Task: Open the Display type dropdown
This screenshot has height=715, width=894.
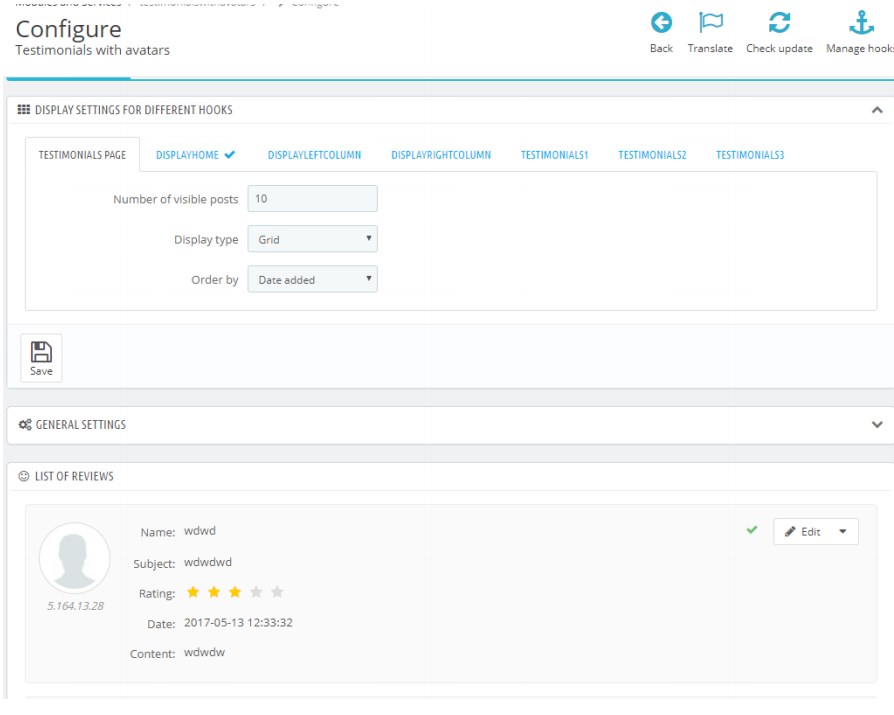Action: tap(312, 239)
